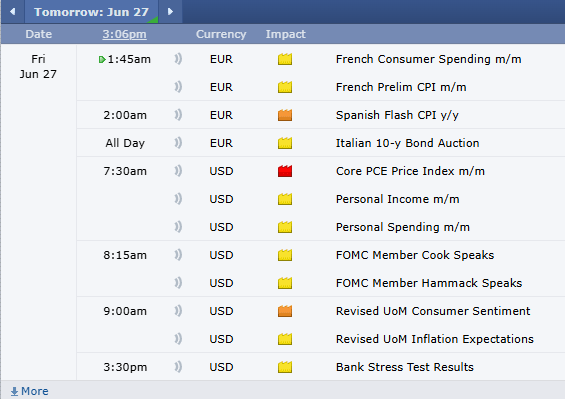
Task: Open time settings via 3:06pm link
Action: pos(124,34)
